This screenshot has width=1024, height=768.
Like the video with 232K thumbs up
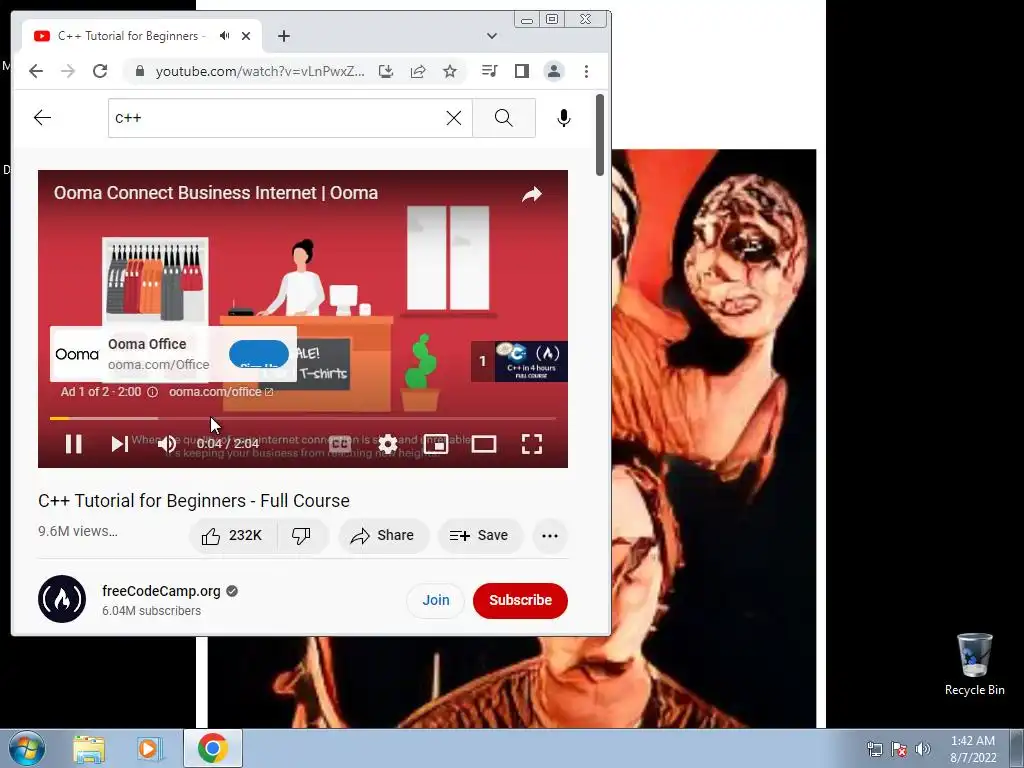coord(232,536)
